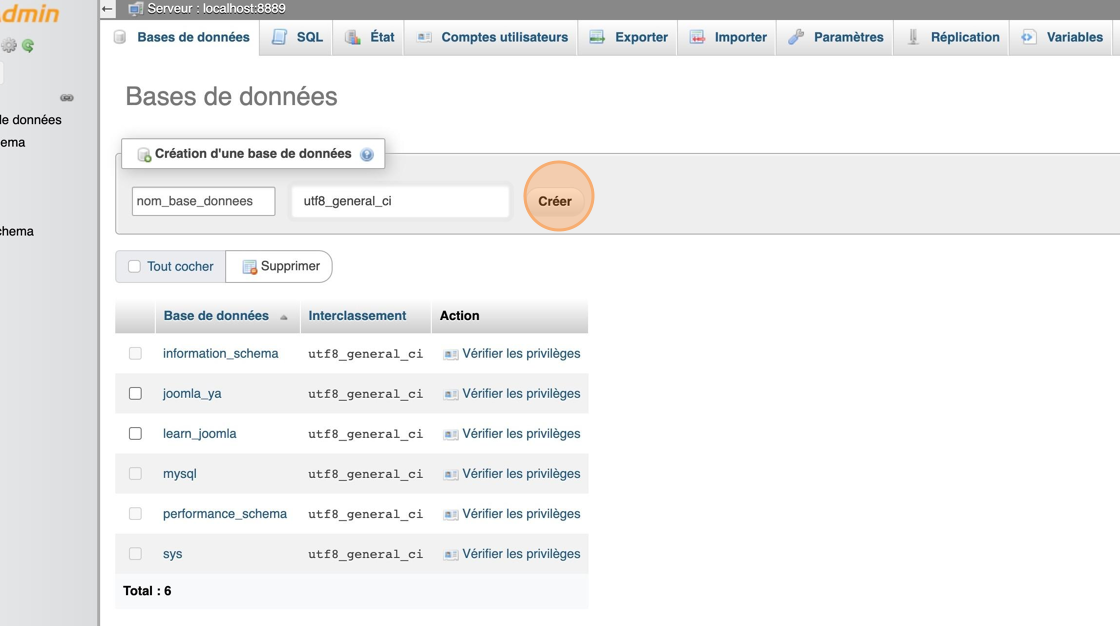Switch to the SQL tab
The image size is (1120, 626).
296,36
